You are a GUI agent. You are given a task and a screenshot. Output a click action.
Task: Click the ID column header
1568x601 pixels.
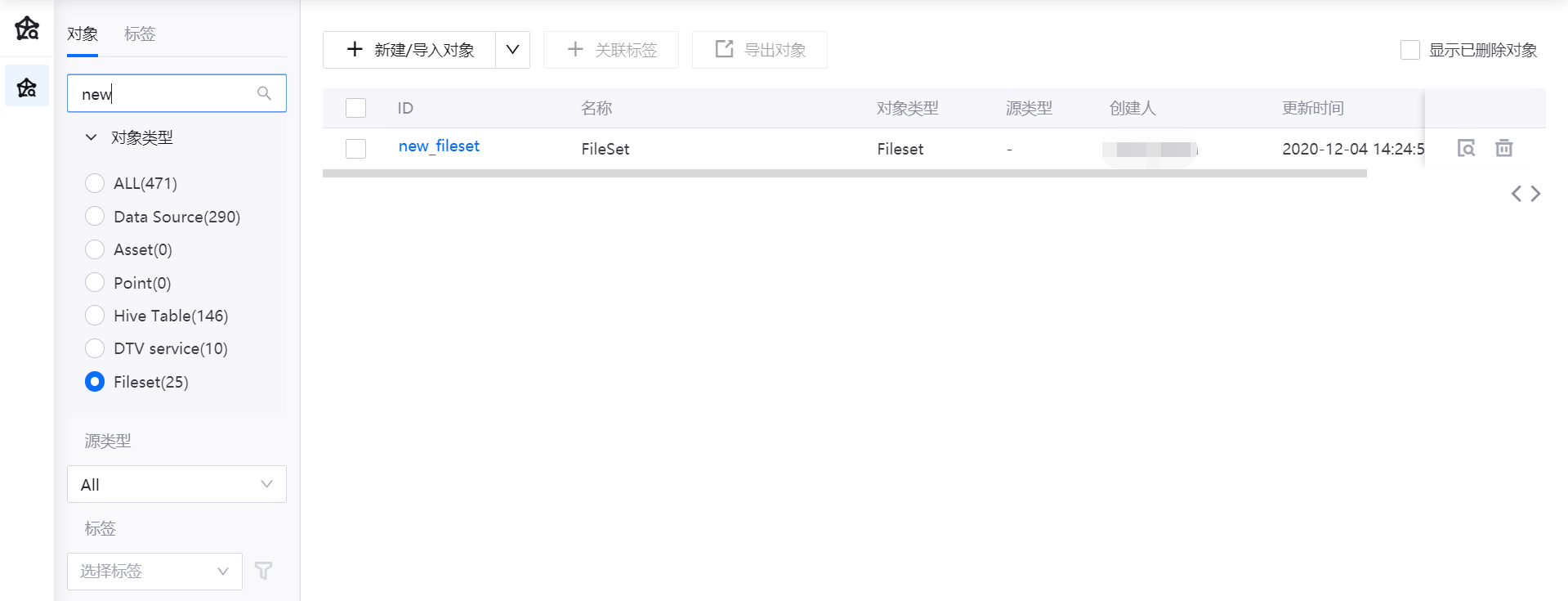[405, 108]
